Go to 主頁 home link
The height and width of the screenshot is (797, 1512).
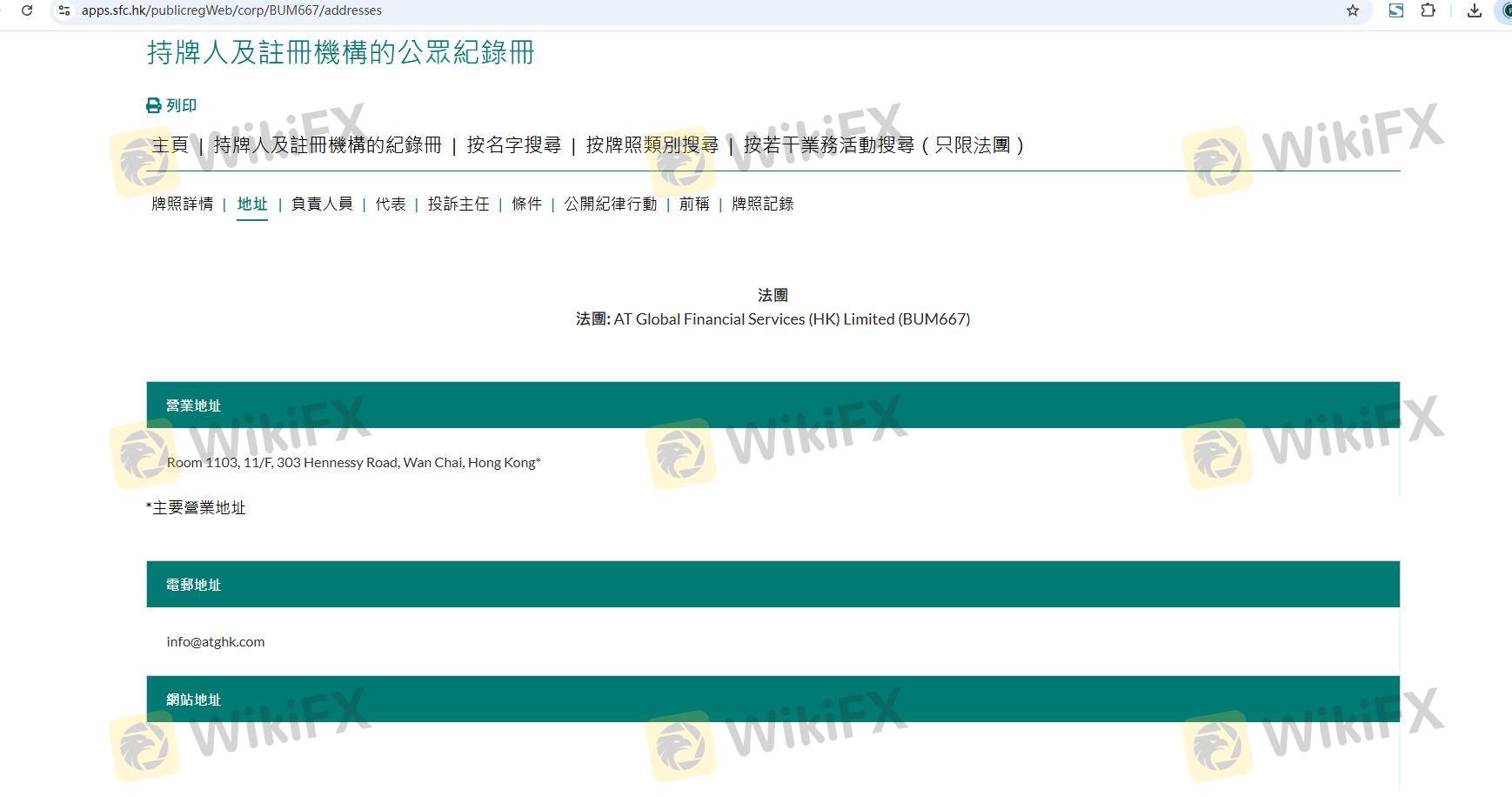170,145
